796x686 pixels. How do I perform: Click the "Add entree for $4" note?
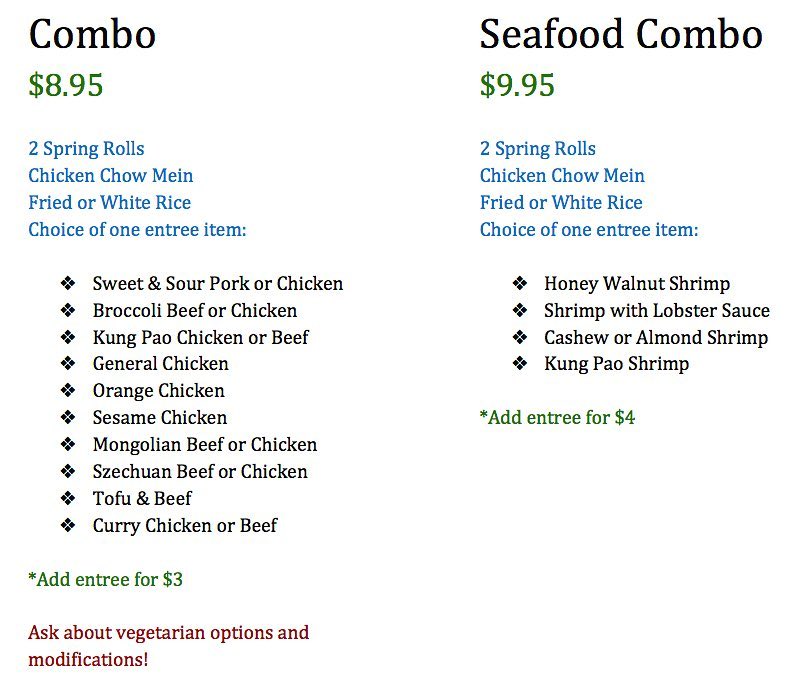click(x=557, y=417)
